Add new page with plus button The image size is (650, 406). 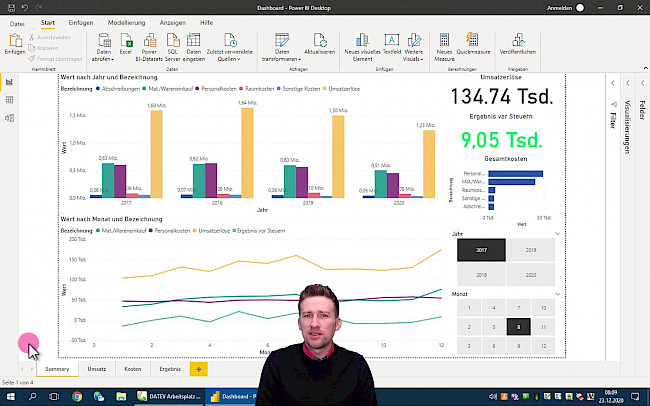199,369
